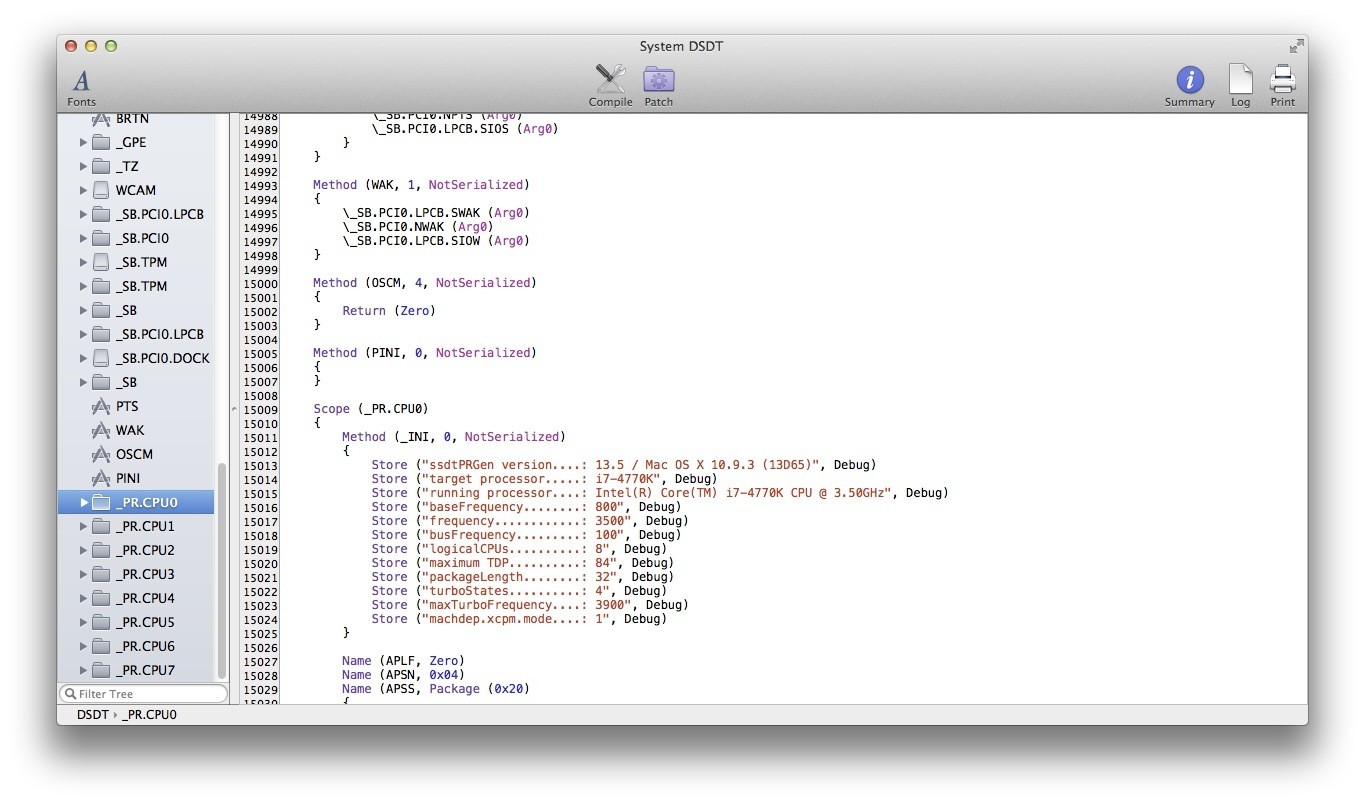This screenshot has width=1365, height=804.
Task: Expand the _GPE tree node
Action: (83, 143)
